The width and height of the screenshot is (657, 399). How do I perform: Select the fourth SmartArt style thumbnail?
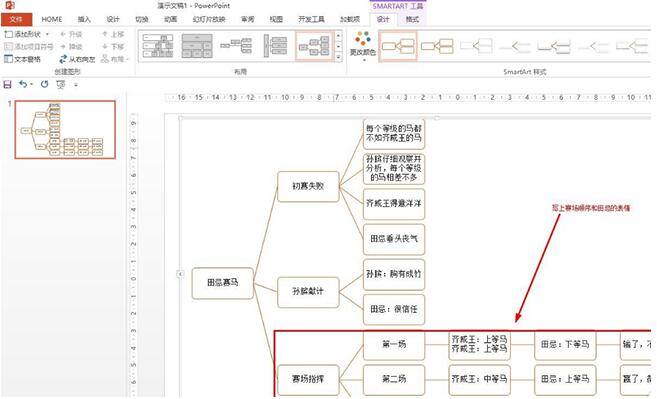(x=515, y=46)
